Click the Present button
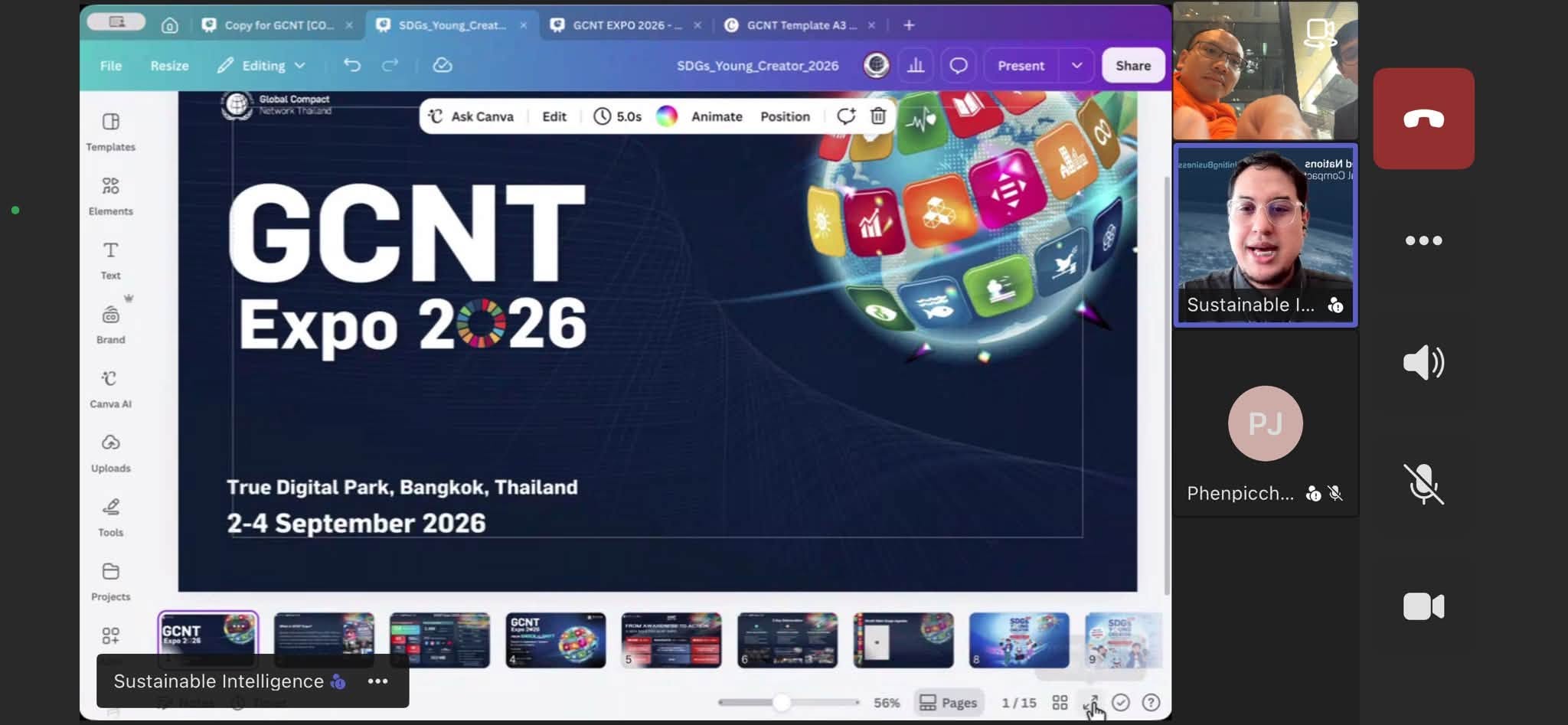The height and width of the screenshot is (725, 1568). 1021,65
